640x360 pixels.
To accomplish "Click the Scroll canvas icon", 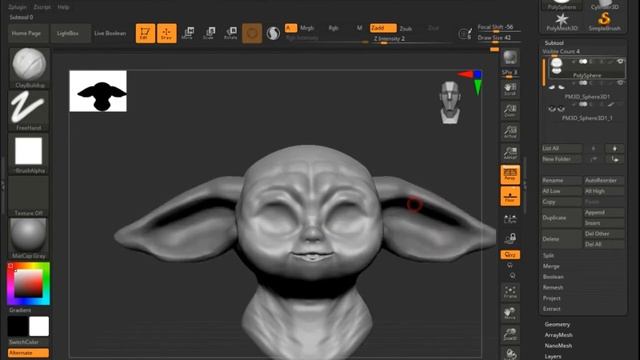I will pyautogui.click(x=510, y=89).
